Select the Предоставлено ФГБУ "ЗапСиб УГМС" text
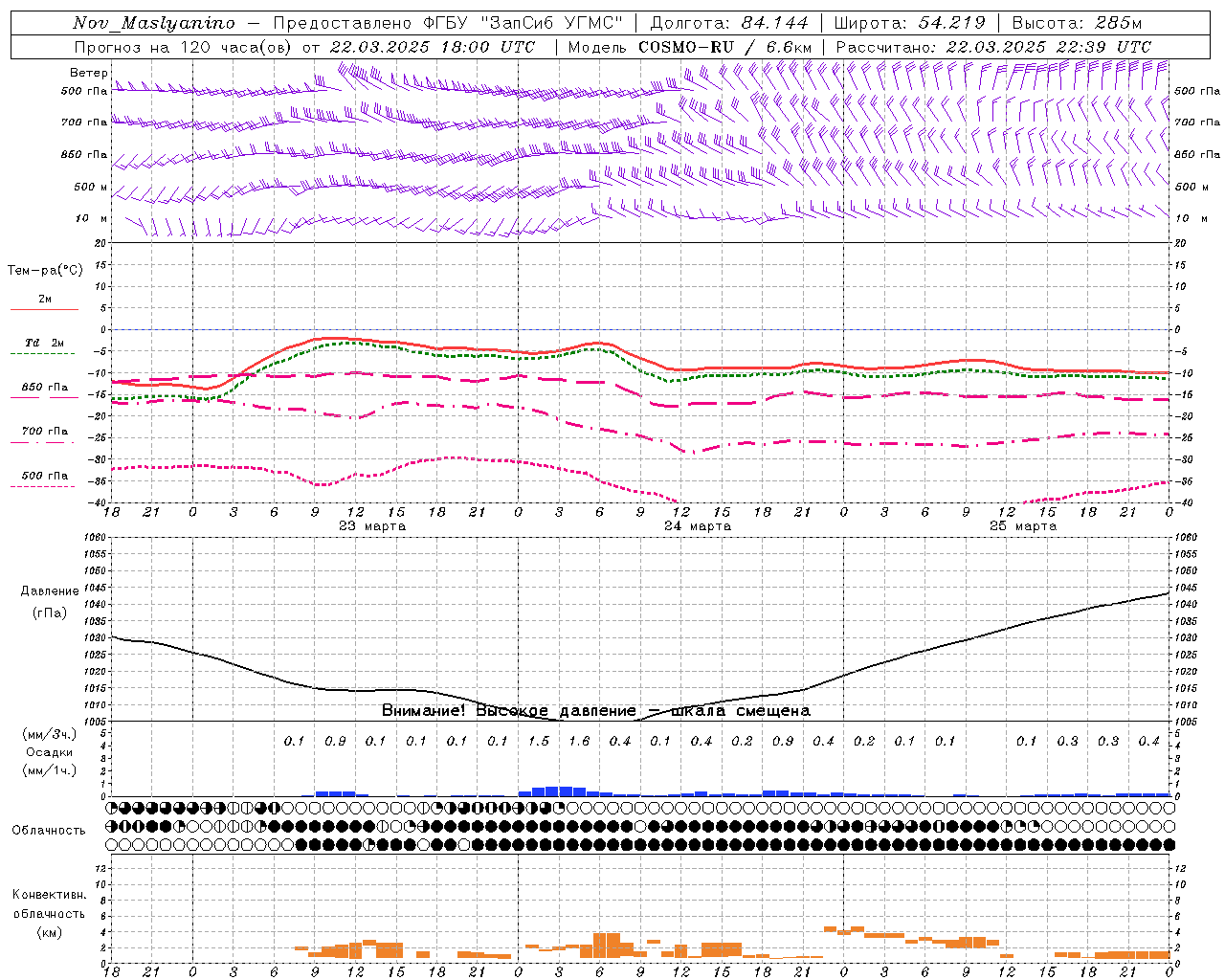This screenshot has height=980, width=1225. pyautogui.click(x=447, y=23)
